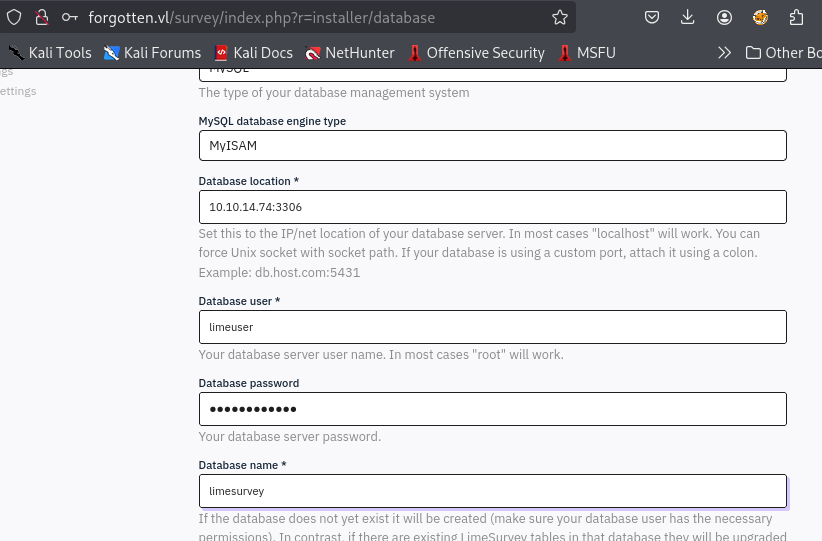Screen dimensions: 822x541
Task: Click the tracking protection shield icon
Action: [14, 17]
